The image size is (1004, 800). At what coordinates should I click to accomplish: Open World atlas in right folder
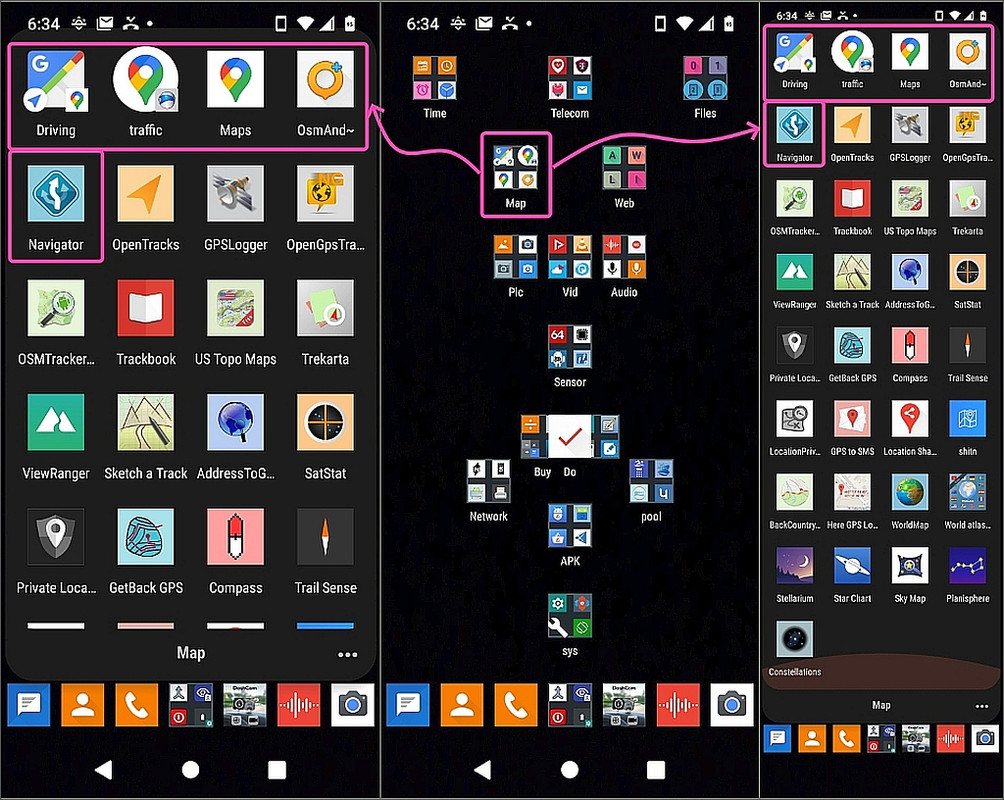pos(968,492)
